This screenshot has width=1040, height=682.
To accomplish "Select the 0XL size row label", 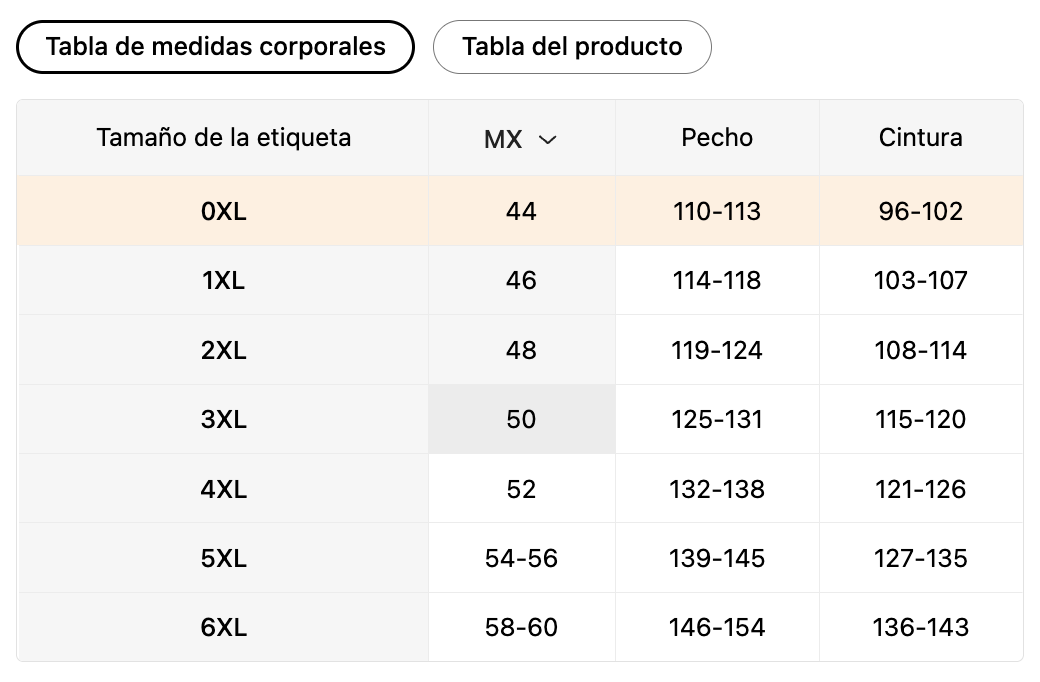I will pyautogui.click(x=224, y=212).
